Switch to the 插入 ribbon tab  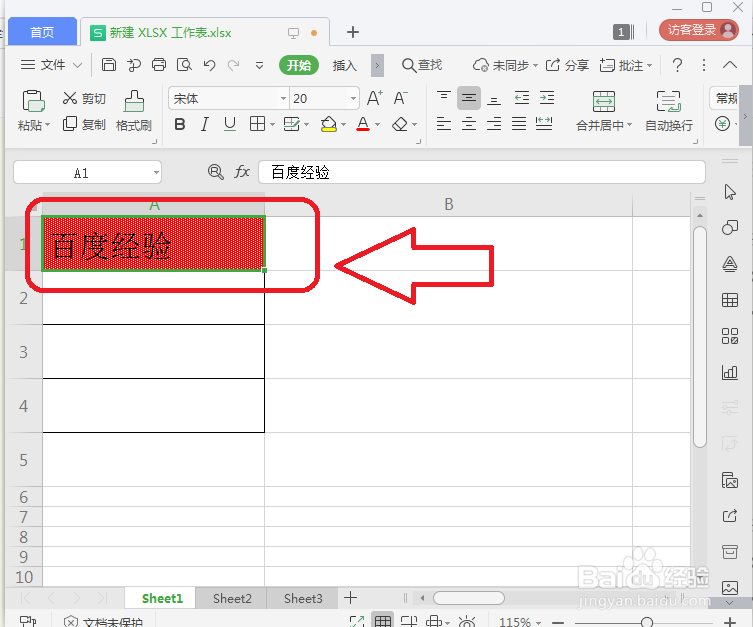tap(344, 65)
